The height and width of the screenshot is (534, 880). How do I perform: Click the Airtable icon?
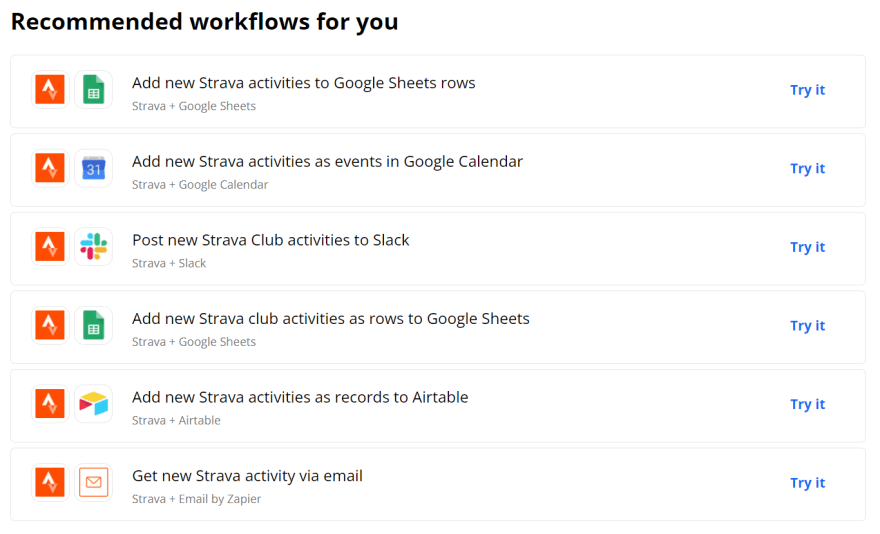click(94, 404)
